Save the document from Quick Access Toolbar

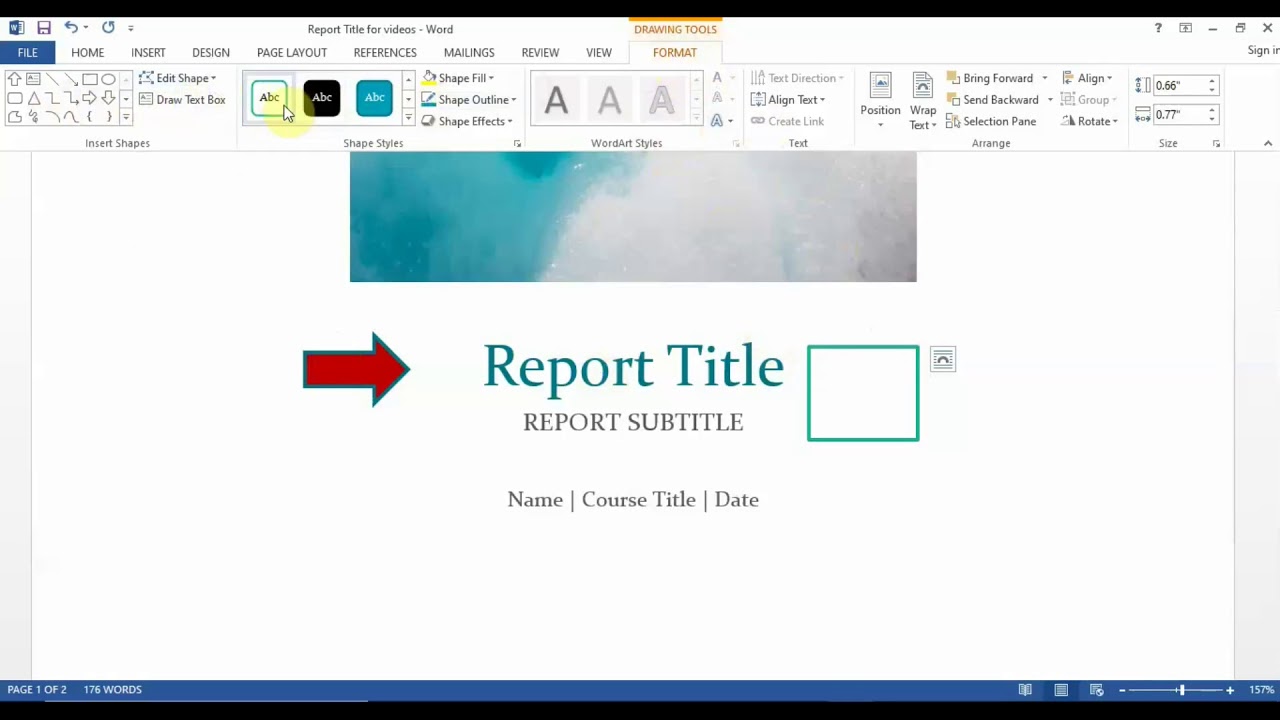pyautogui.click(x=43, y=28)
